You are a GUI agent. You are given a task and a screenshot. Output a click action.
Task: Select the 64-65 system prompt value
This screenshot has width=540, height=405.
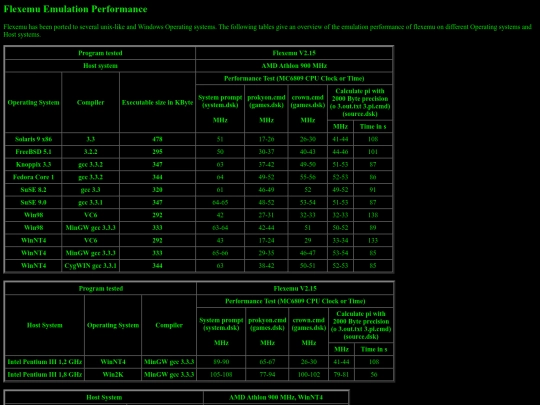tap(220, 202)
